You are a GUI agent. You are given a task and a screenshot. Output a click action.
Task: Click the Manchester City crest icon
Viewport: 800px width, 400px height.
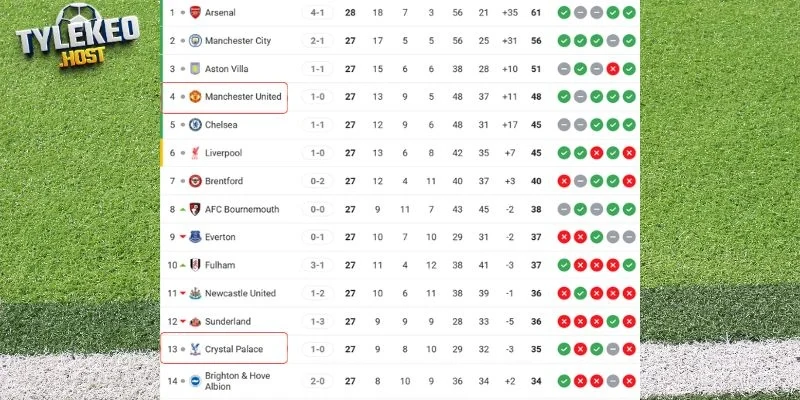[x=195, y=41]
